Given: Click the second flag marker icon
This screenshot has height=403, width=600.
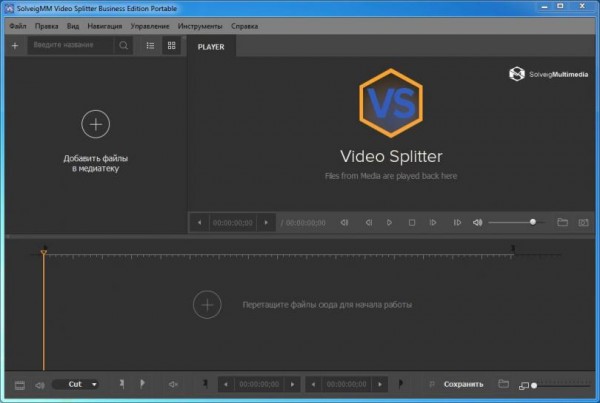Looking at the screenshot, I should (x=142, y=384).
